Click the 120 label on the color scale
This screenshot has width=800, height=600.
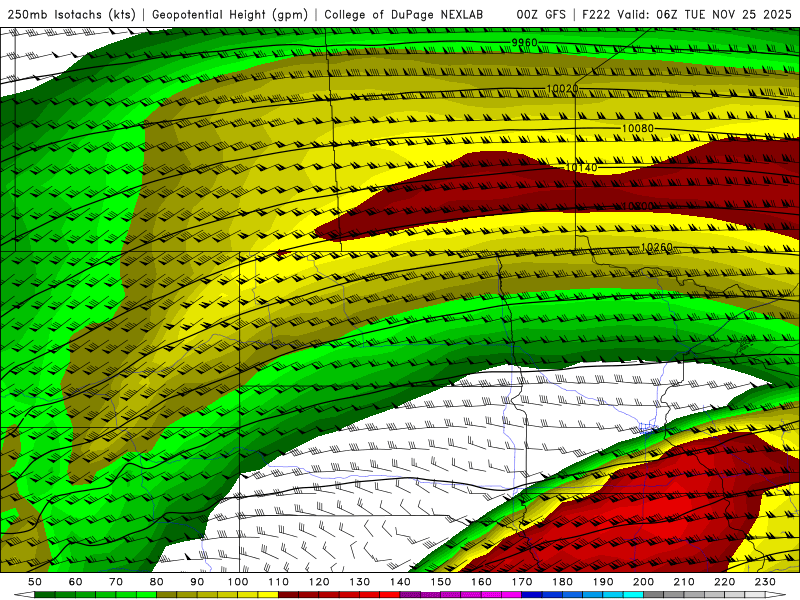(319, 582)
